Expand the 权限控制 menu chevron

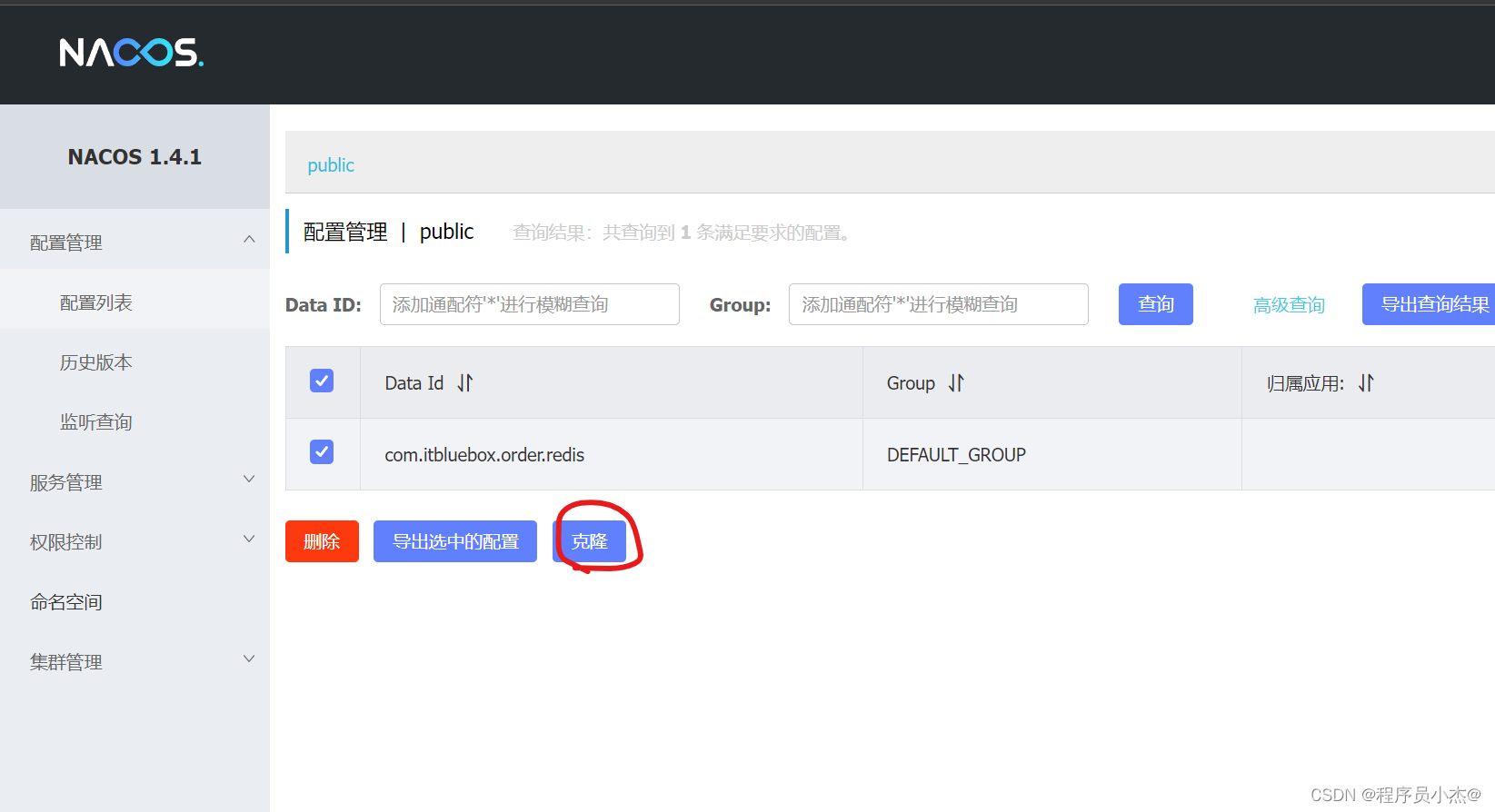pyautogui.click(x=249, y=540)
